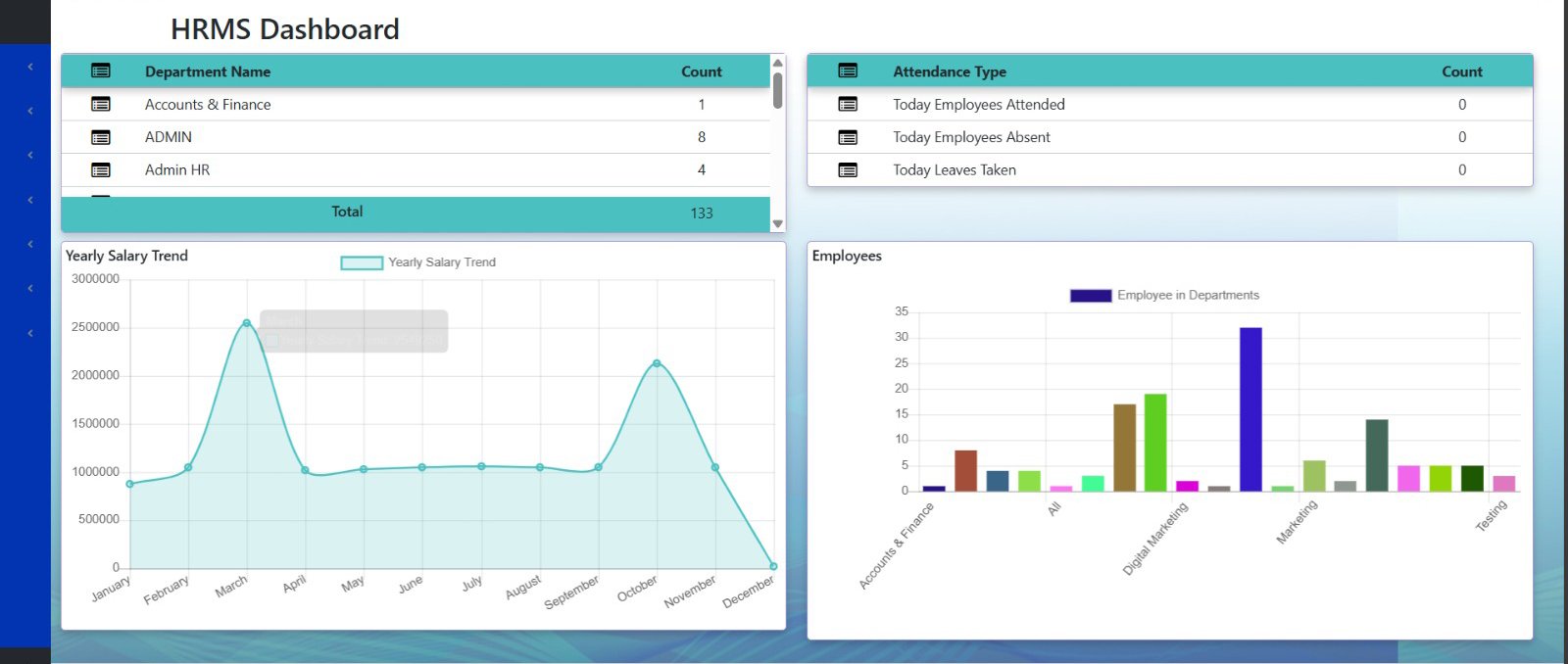Expand the topmost chevron in the blue sidebar
The image size is (1568, 664).
[30, 67]
